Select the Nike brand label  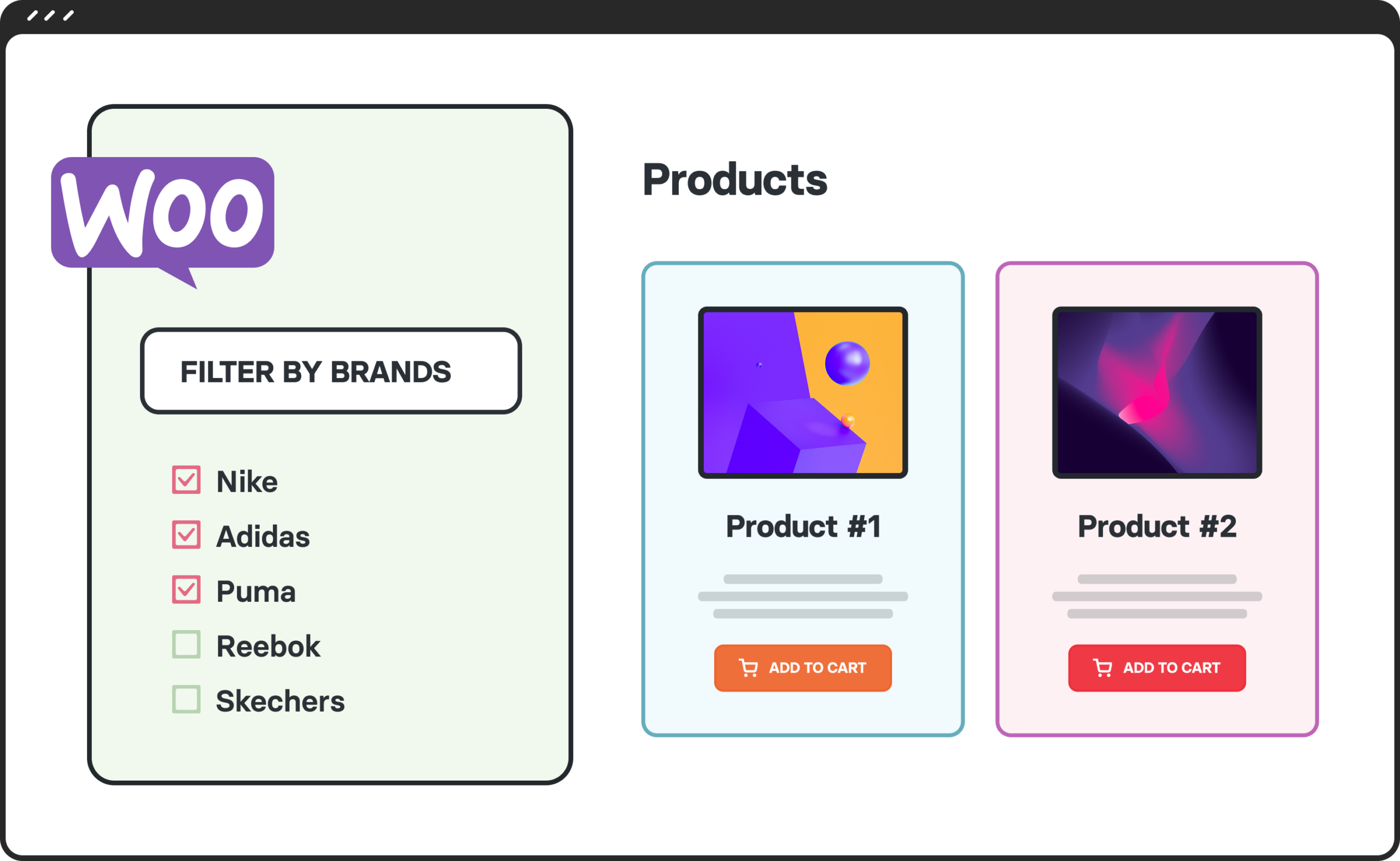point(247,482)
